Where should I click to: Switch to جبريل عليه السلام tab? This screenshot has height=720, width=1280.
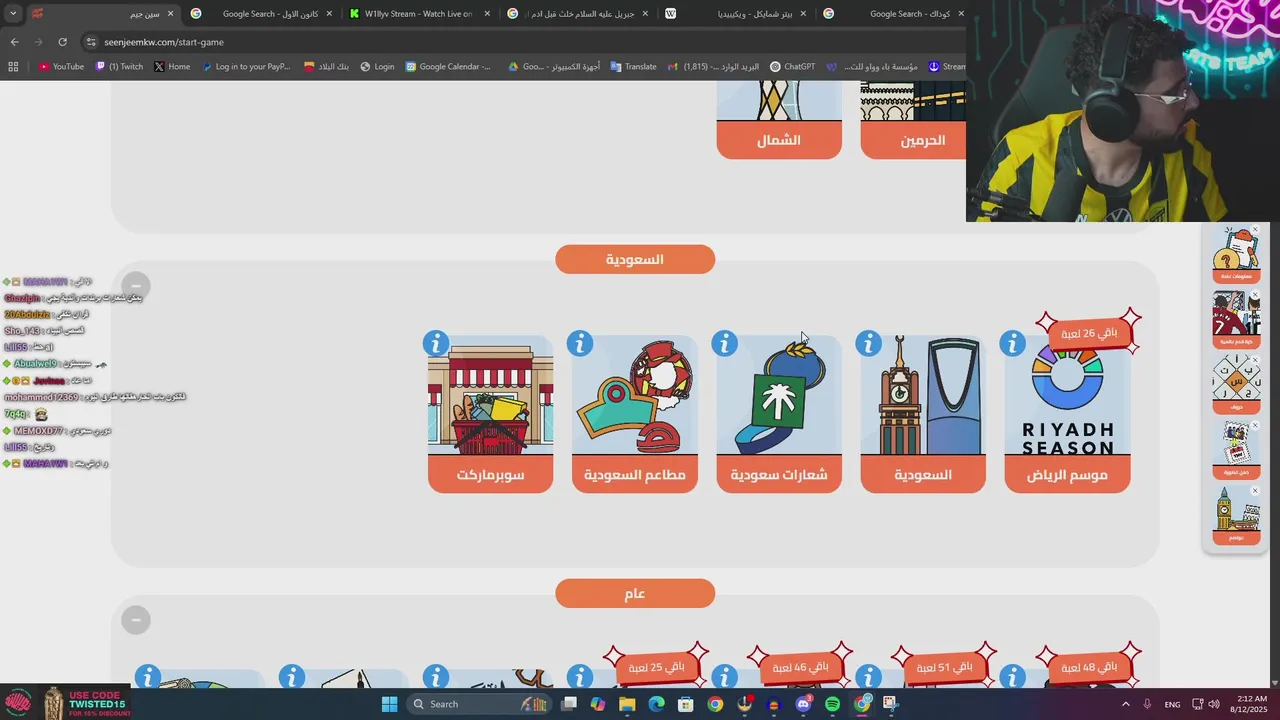(x=578, y=14)
